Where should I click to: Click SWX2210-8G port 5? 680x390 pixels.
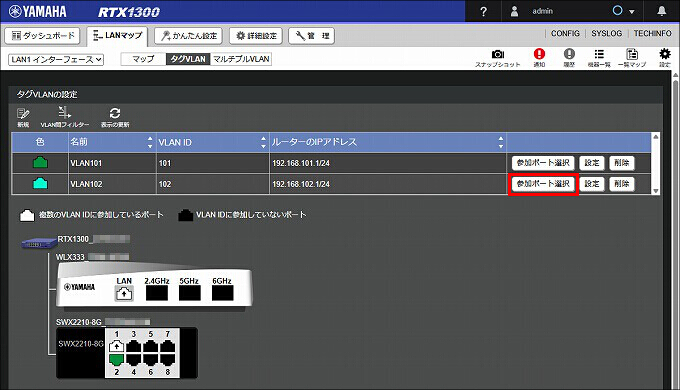click(x=150, y=347)
